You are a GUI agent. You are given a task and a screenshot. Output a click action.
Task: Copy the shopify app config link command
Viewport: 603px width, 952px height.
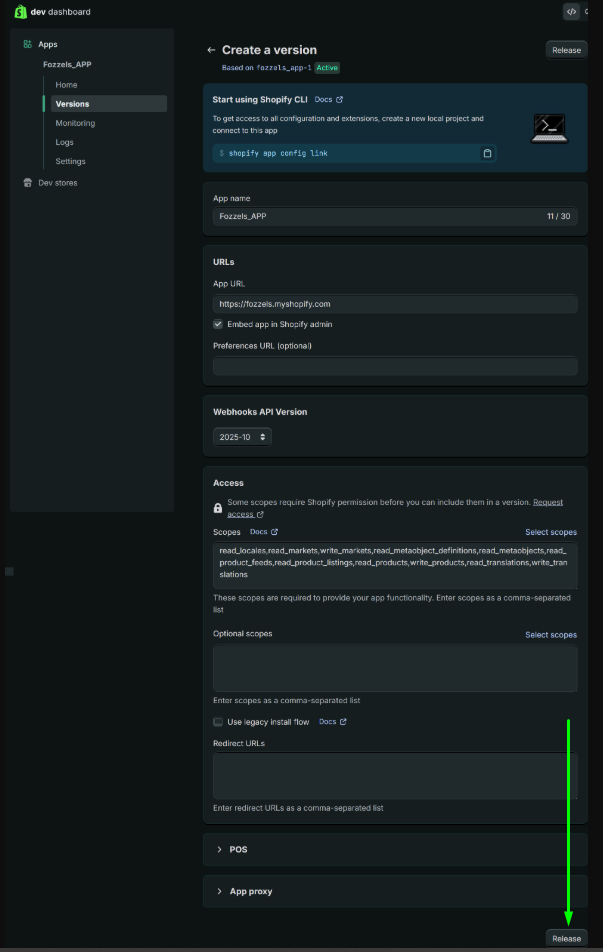[487, 154]
